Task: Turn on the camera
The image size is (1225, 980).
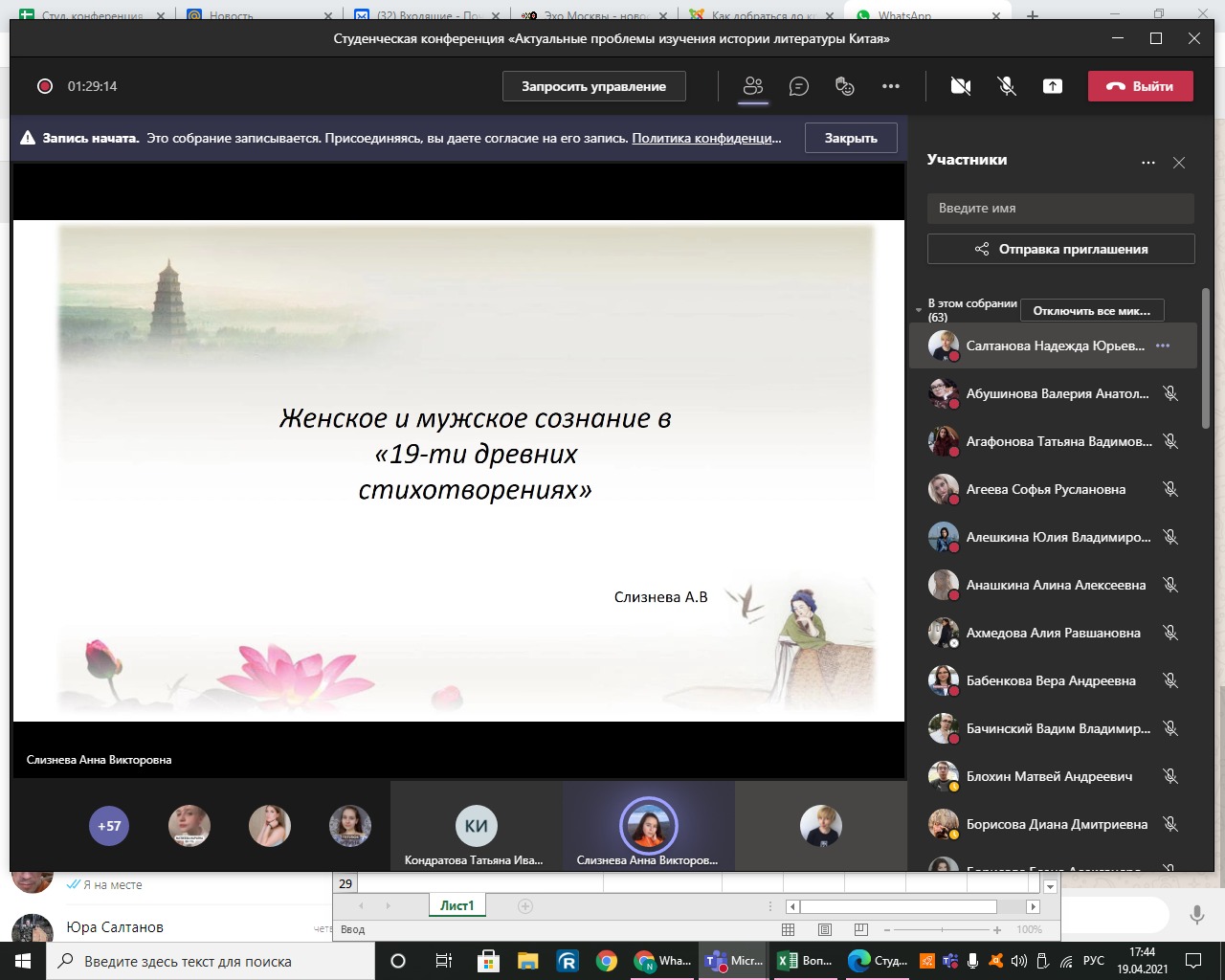Action: click(961, 86)
